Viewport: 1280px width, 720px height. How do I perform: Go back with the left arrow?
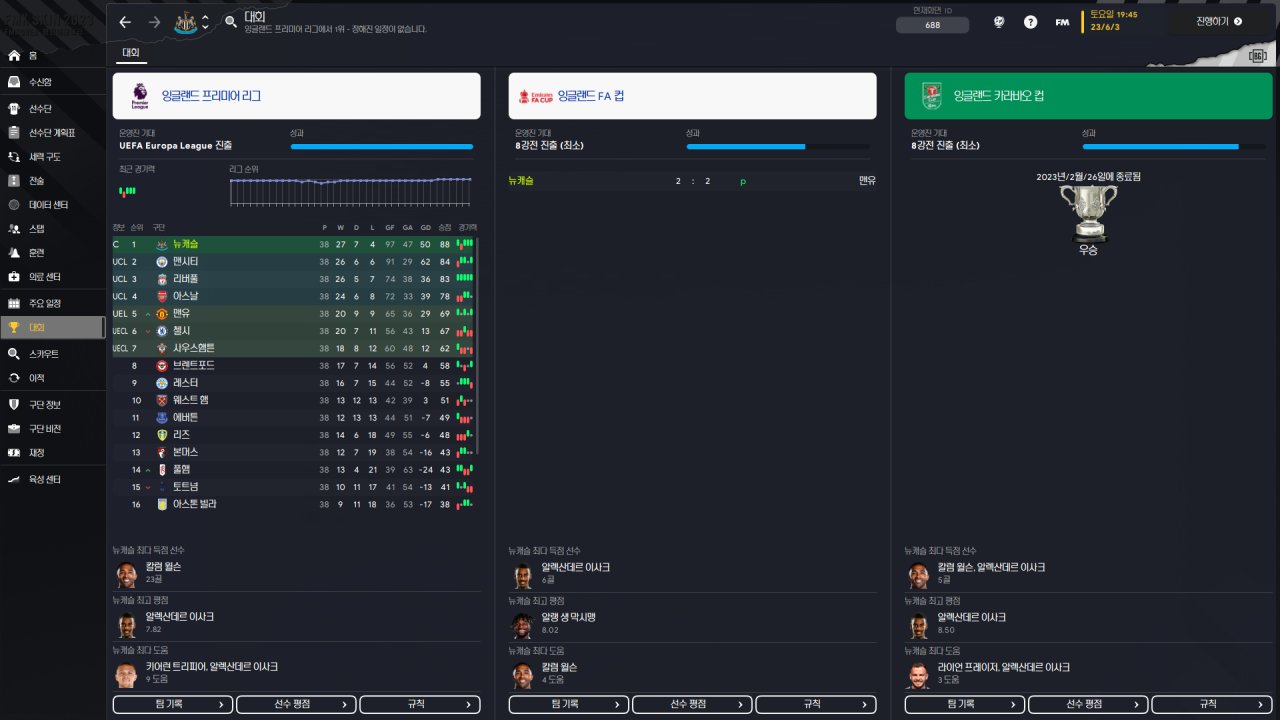pos(125,22)
